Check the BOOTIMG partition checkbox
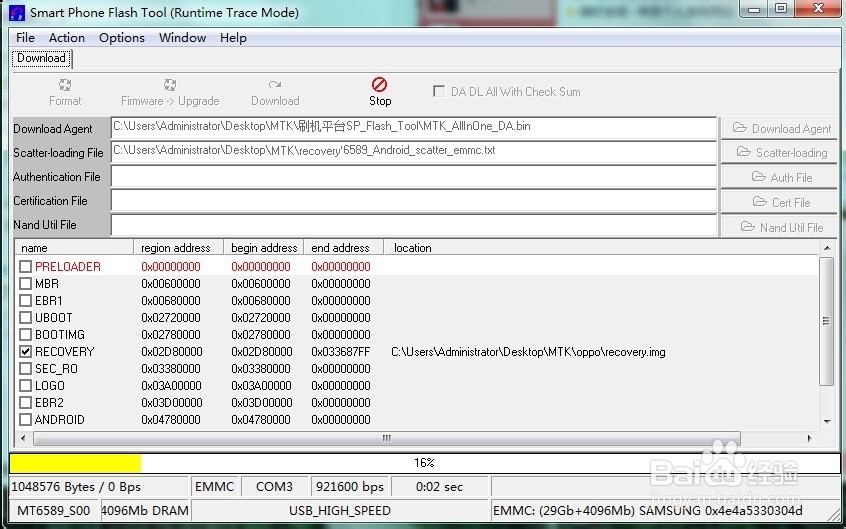Image resolution: width=846 pixels, height=529 pixels. [x=25, y=335]
